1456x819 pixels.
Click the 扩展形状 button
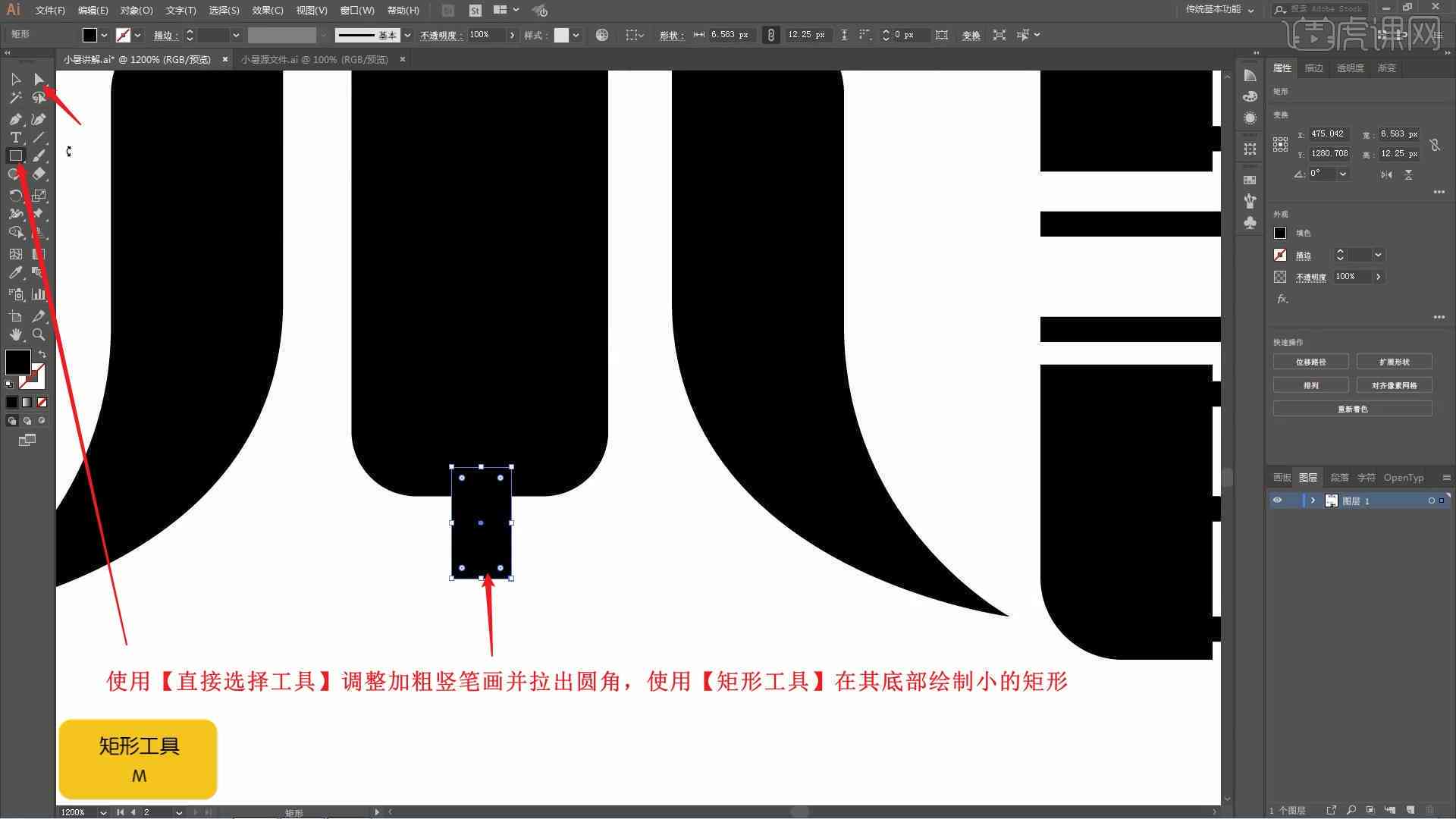[1393, 361]
